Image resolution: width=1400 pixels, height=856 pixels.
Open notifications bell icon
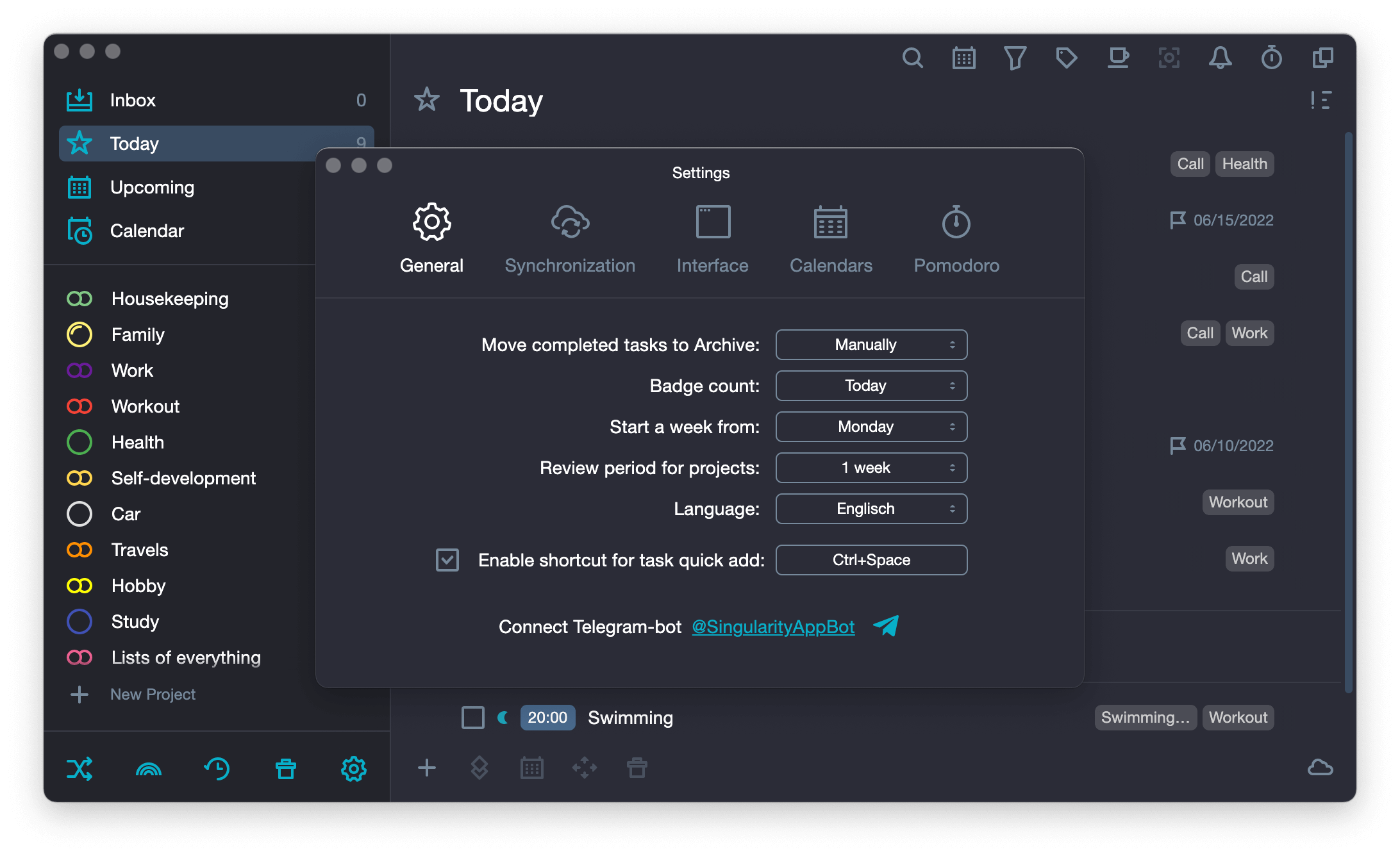1220,58
